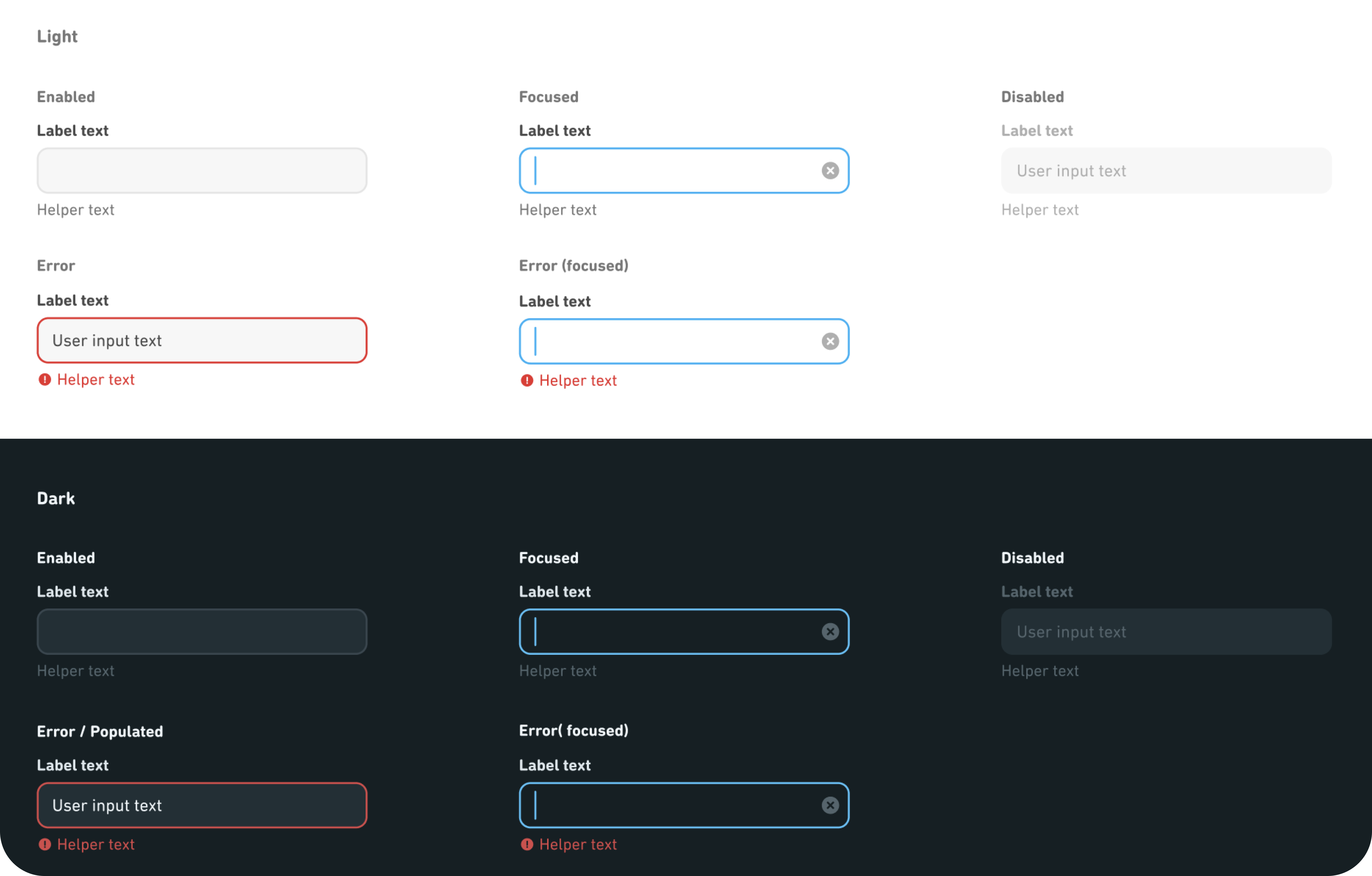
Task: Click the Dark Disabled input field
Action: pos(1166,632)
